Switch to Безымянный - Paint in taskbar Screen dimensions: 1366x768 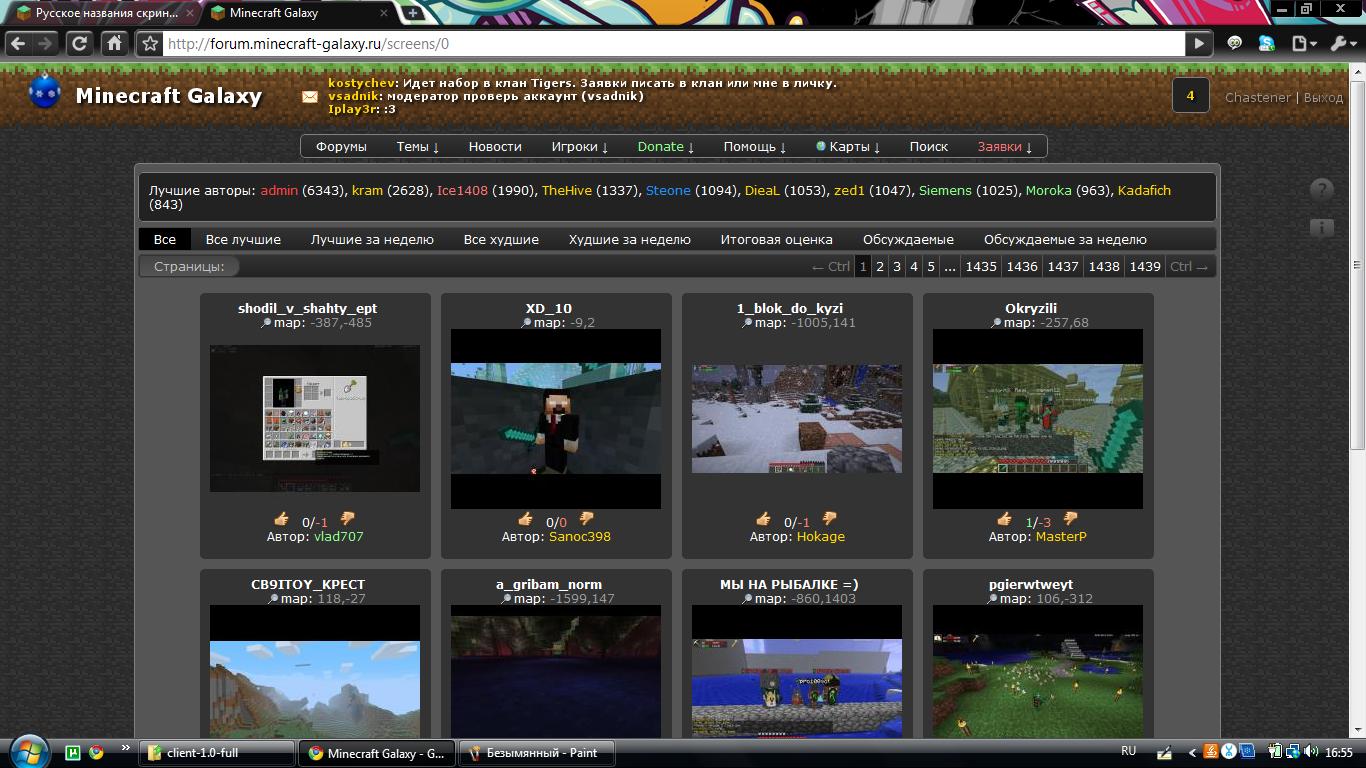coord(536,753)
